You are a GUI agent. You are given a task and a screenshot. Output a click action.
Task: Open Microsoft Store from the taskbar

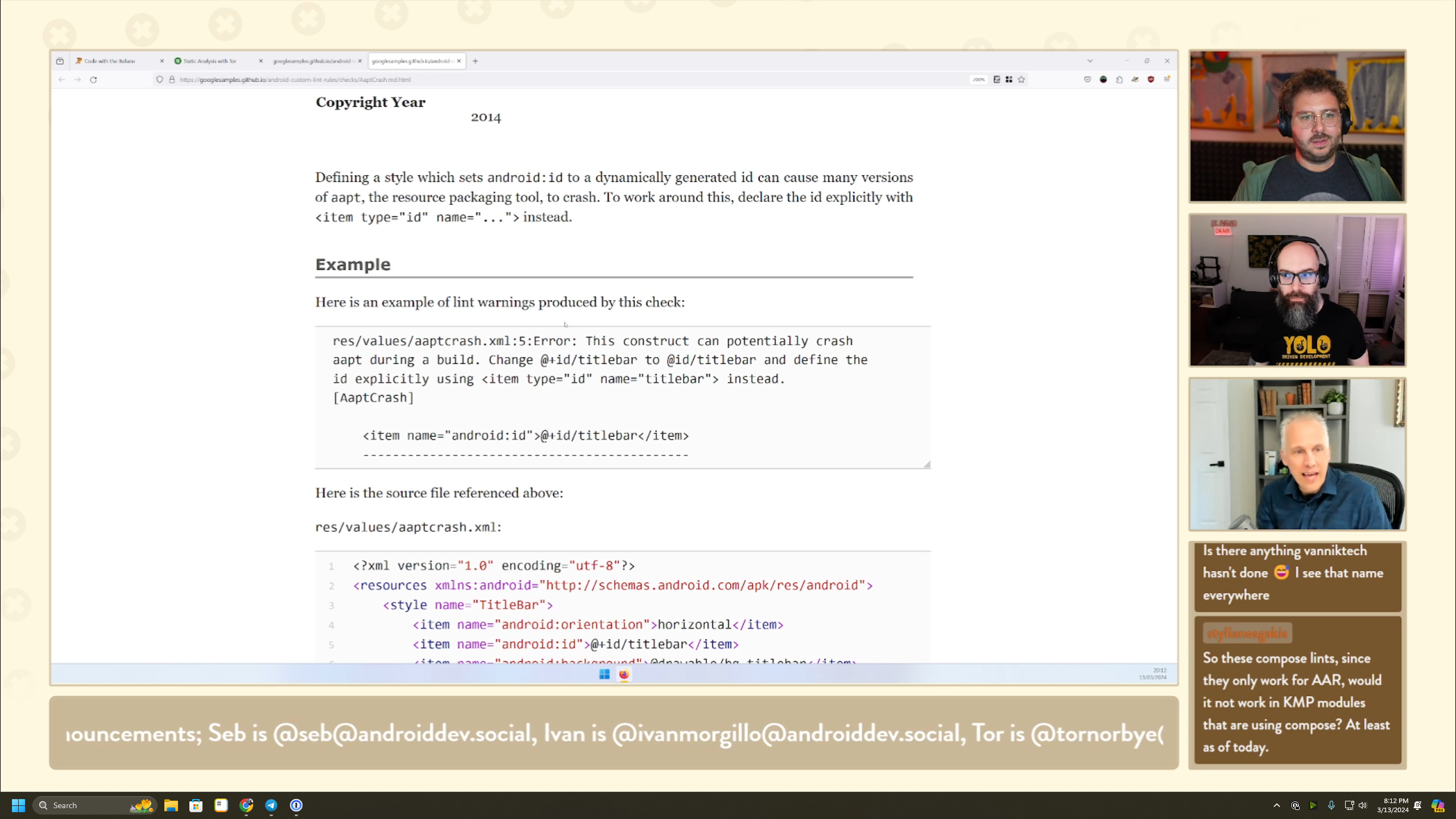click(x=196, y=805)
